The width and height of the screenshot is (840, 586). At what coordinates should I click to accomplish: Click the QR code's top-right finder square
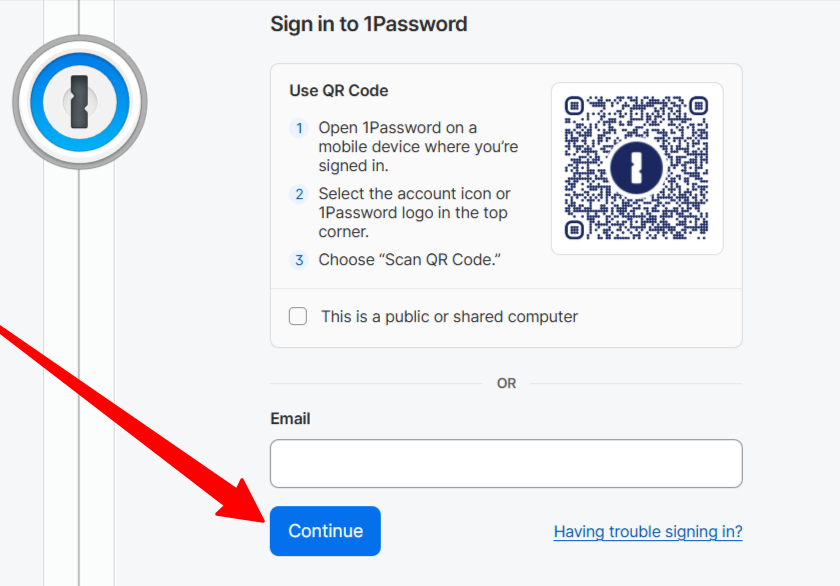click(699, 106)
